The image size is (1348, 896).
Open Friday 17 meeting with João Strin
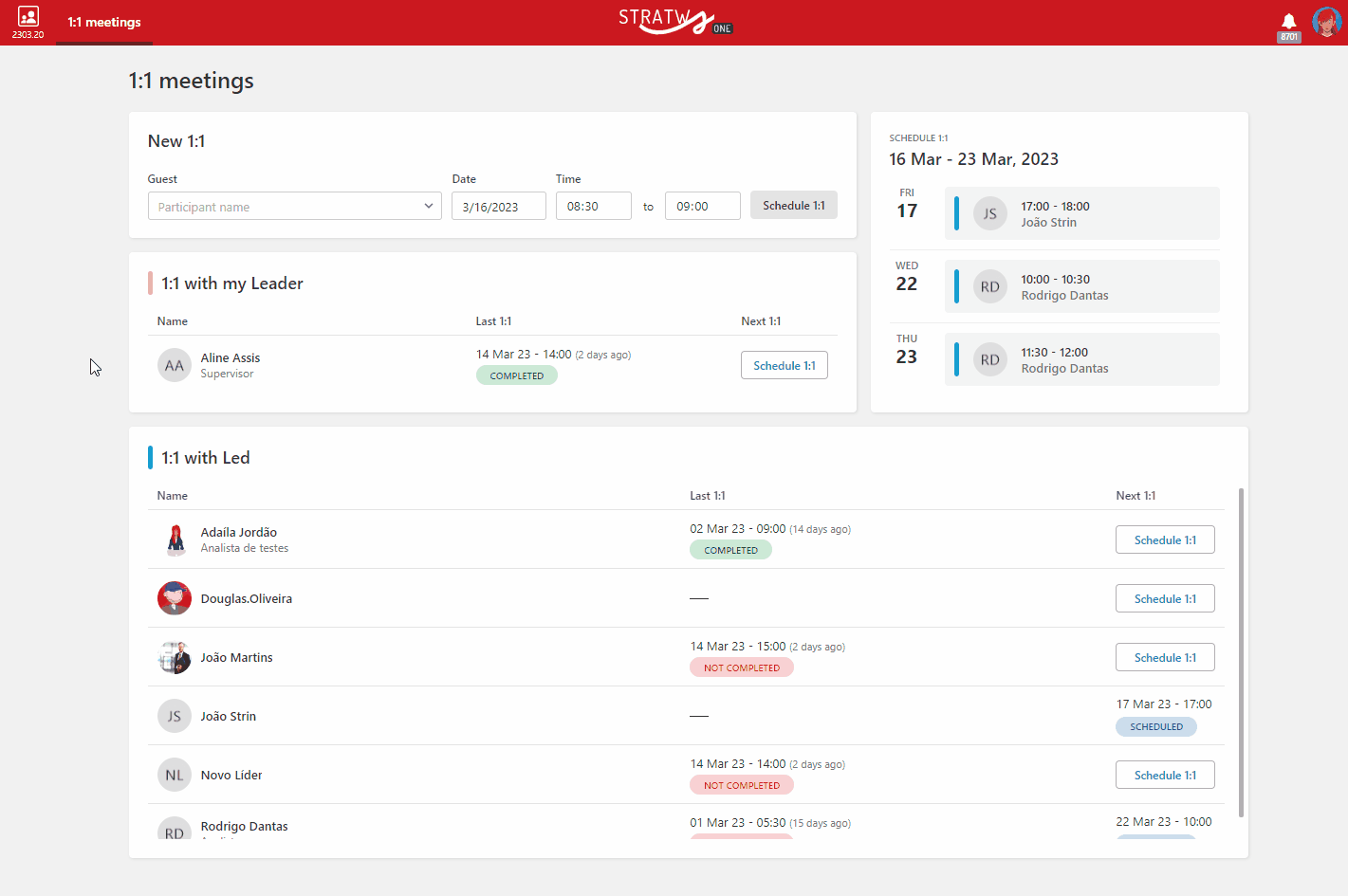point(1082,213)
